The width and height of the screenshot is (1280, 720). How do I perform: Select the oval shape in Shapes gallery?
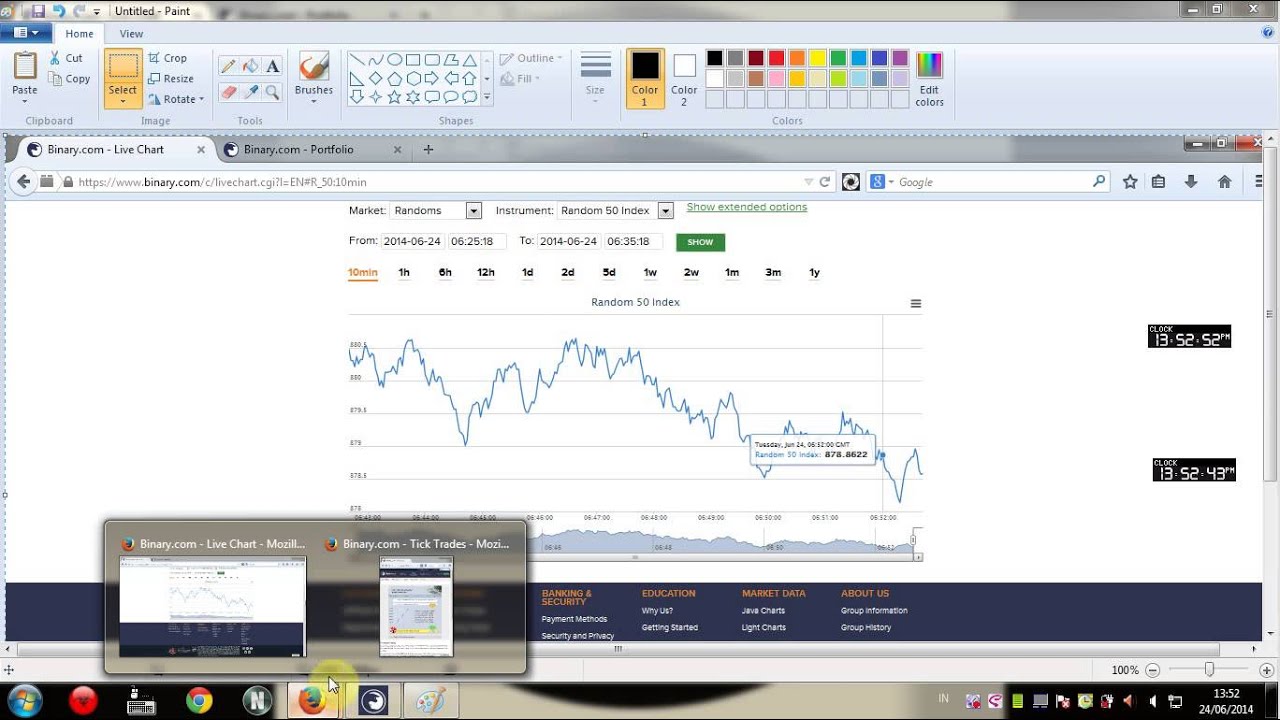click(394, 60)
